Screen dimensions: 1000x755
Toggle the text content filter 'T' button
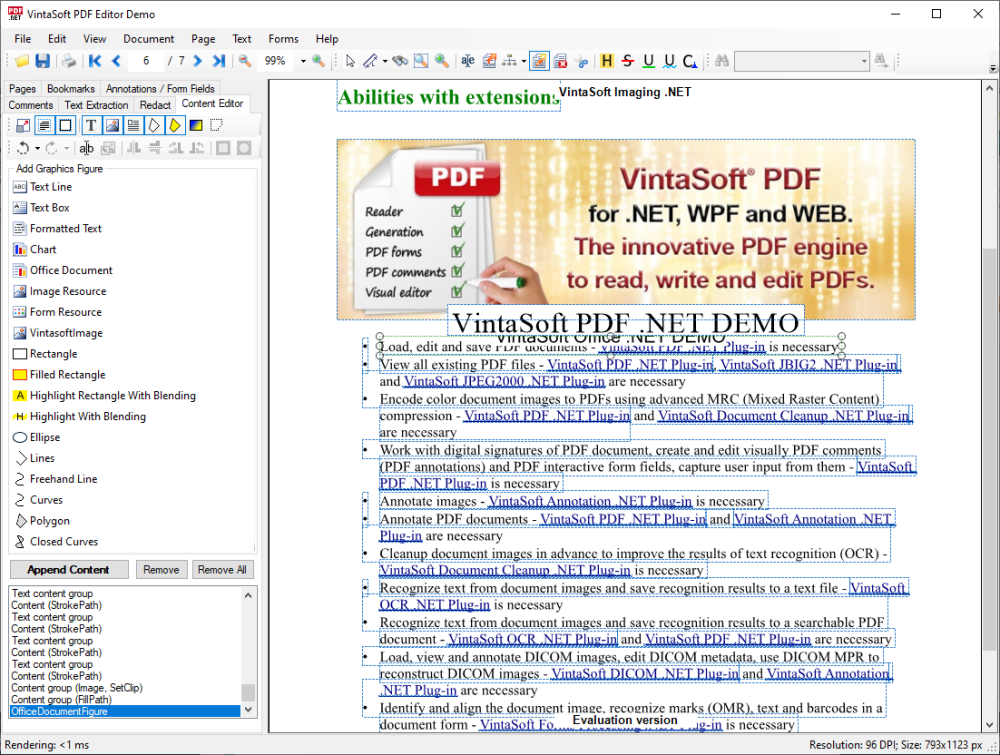pyautogui.click(x=90, y=125)
